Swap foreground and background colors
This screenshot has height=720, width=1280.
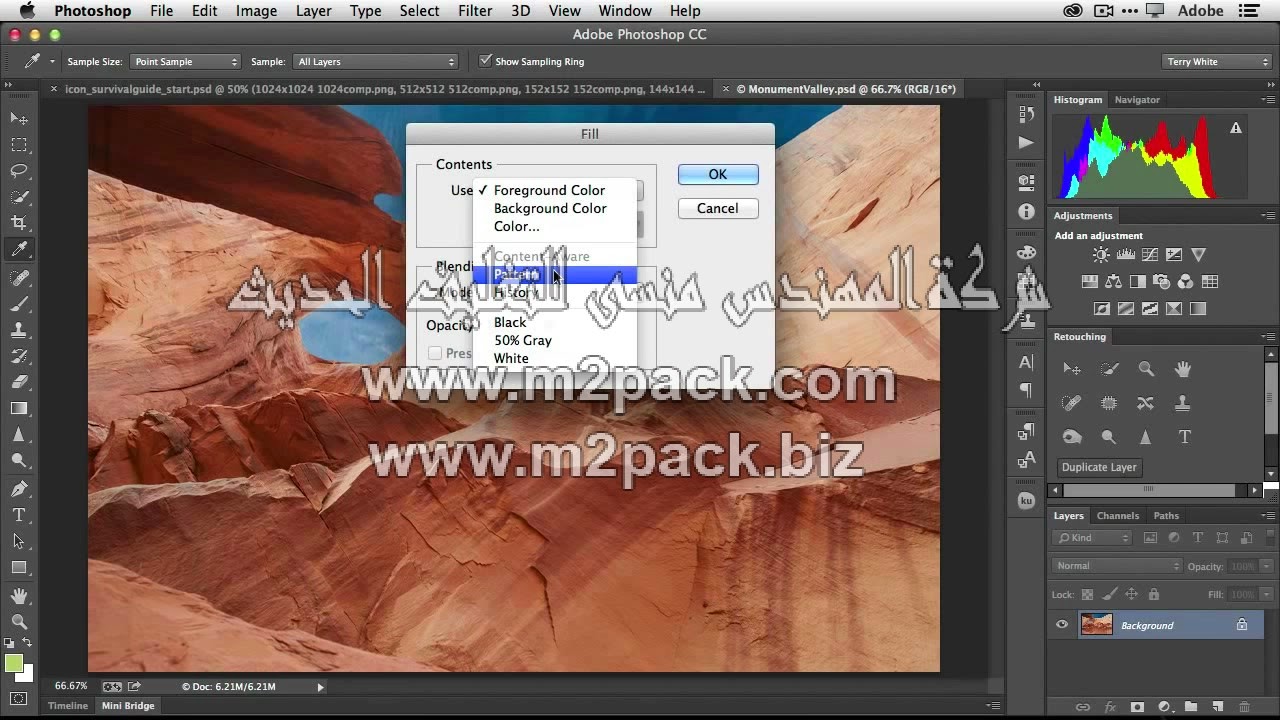tap(27, 643)
